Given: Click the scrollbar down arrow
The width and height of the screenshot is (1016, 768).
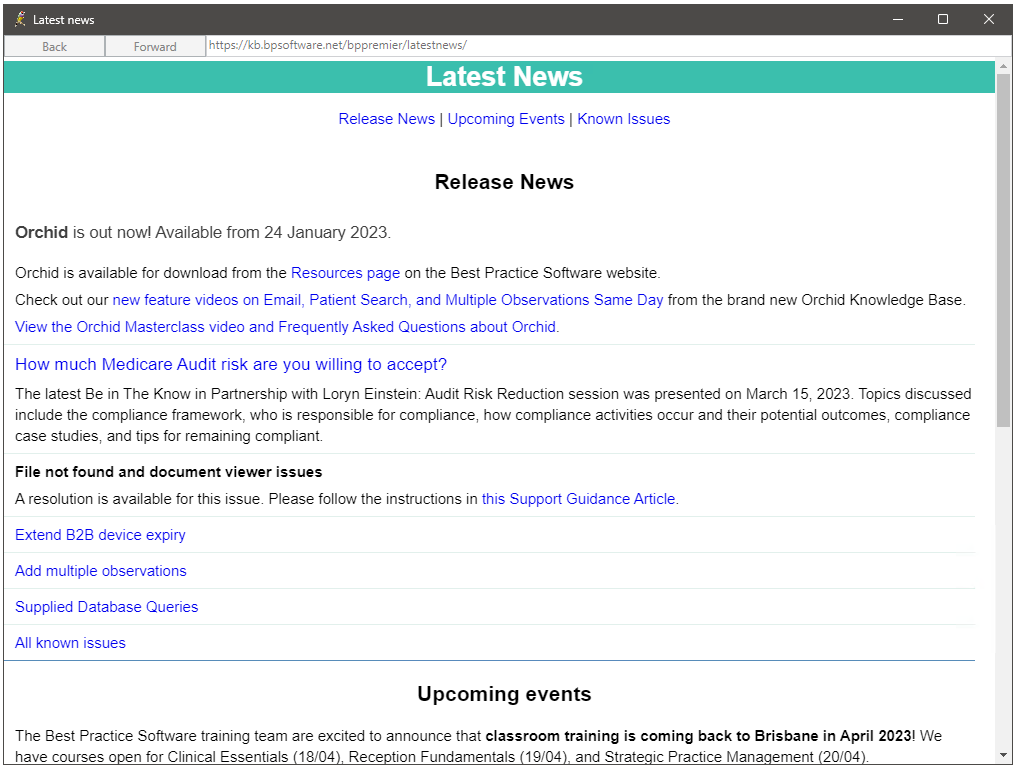Looking at the screenshot, I should [x=1003, y=755].
